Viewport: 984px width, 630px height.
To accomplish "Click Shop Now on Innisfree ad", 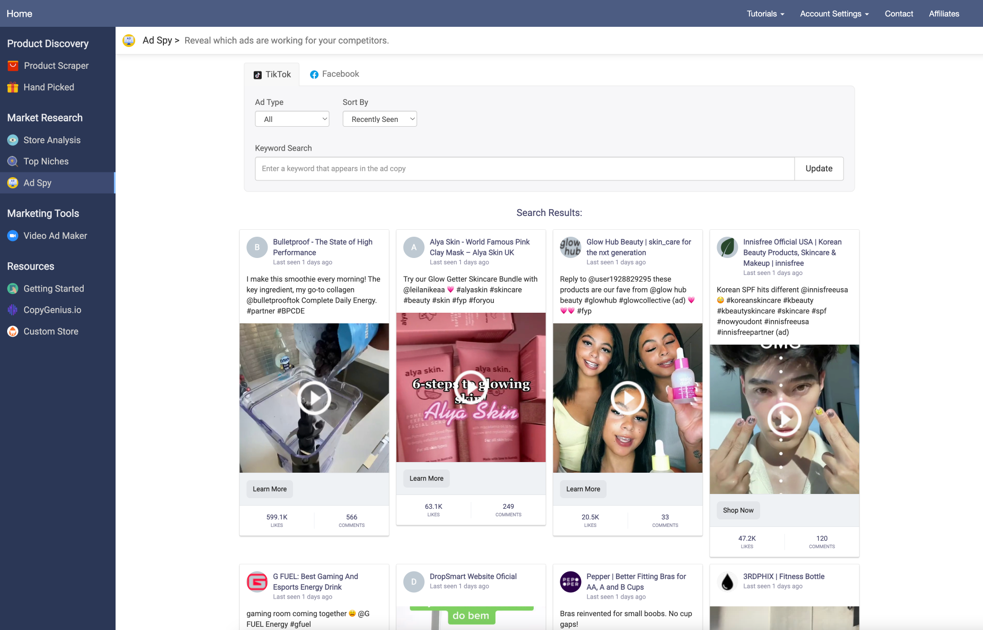I will click(738, 510).
